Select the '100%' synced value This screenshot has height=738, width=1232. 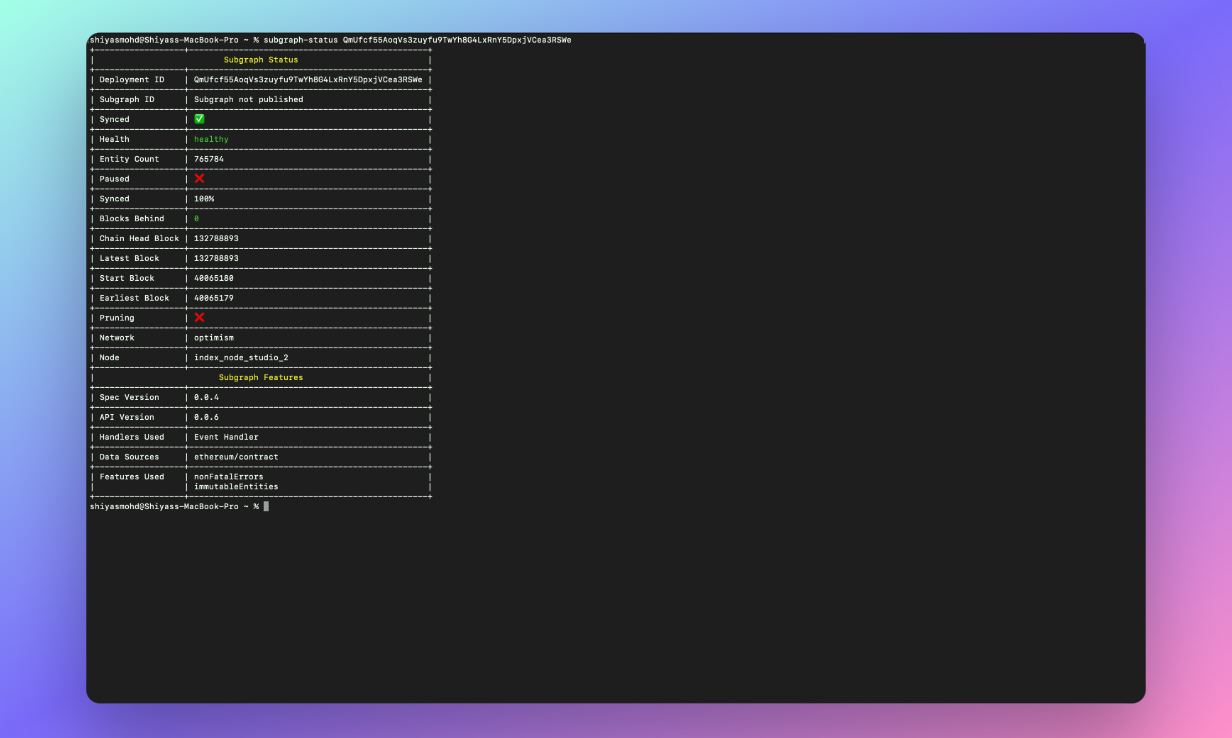tap(204, 199)
